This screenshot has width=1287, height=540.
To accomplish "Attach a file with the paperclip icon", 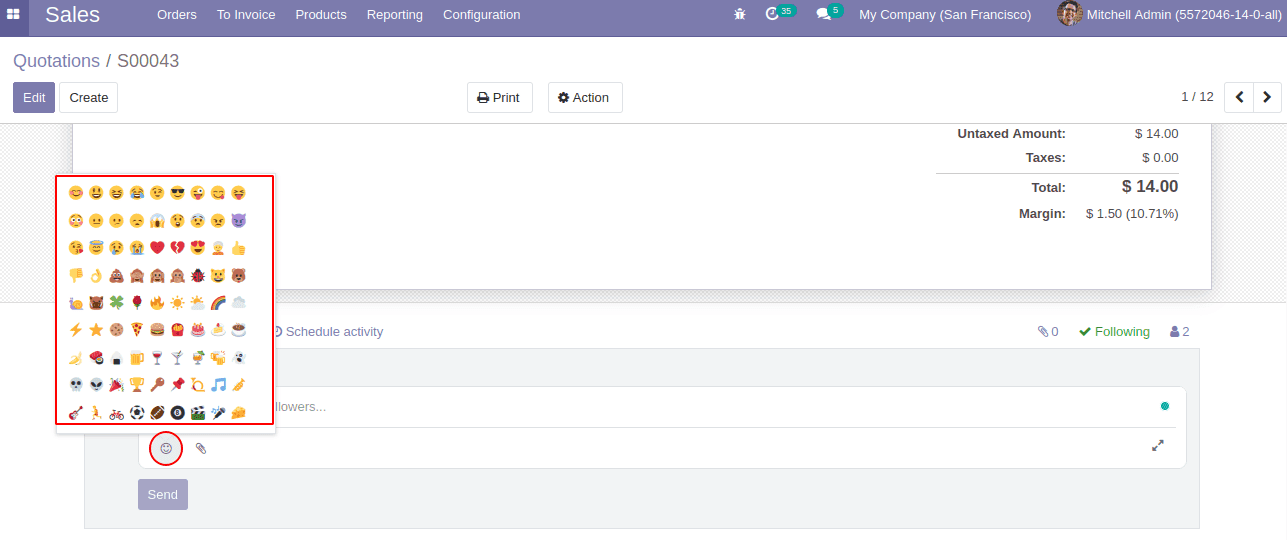I will coord(201,448).
